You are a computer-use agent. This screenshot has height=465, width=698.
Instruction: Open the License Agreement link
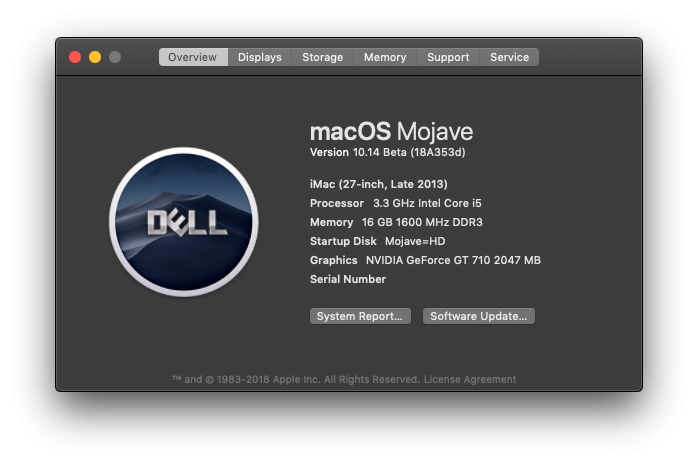tap(470, 380)
